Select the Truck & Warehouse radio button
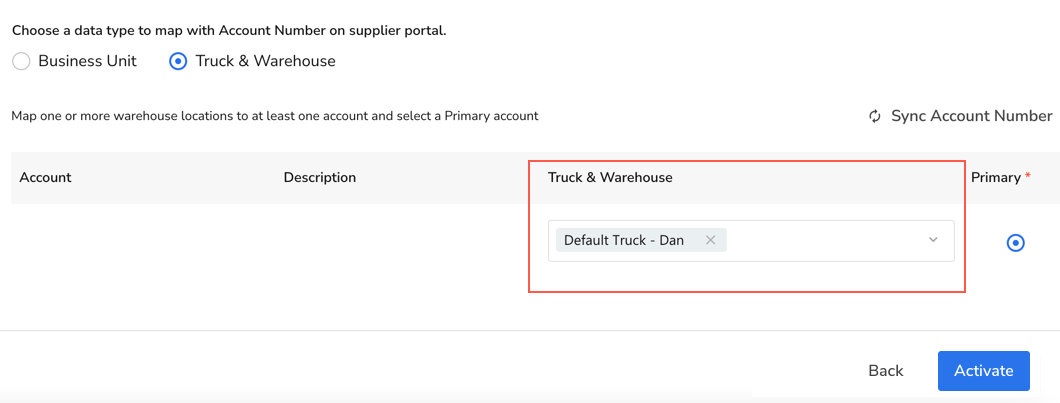Viewport: 1060px width, 403px height. [178, 61]
